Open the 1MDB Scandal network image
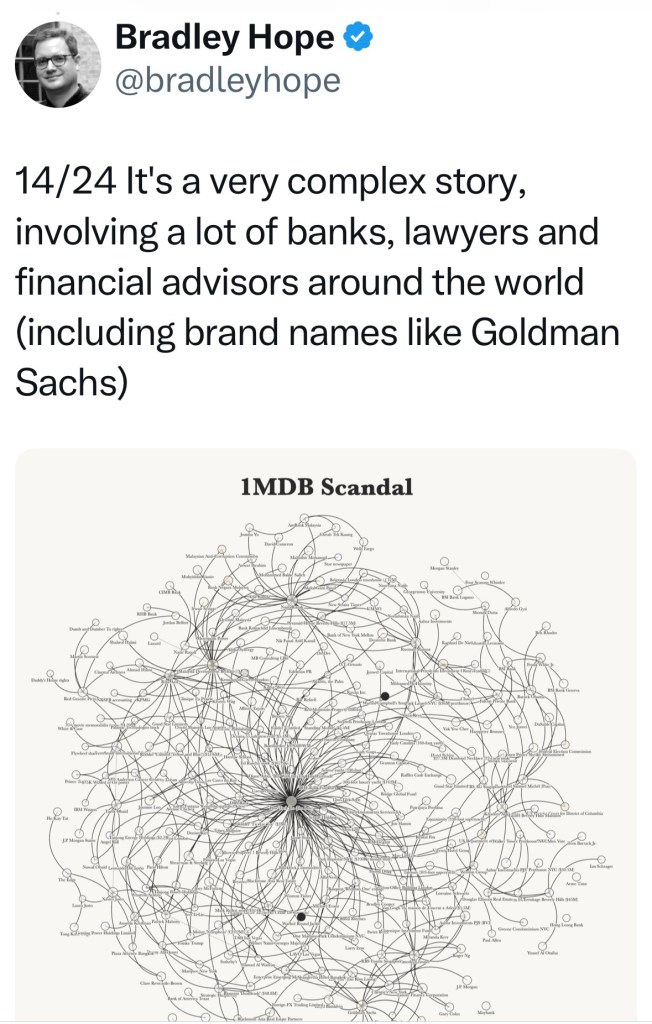 pyautogui.click(x=326, y=740)
